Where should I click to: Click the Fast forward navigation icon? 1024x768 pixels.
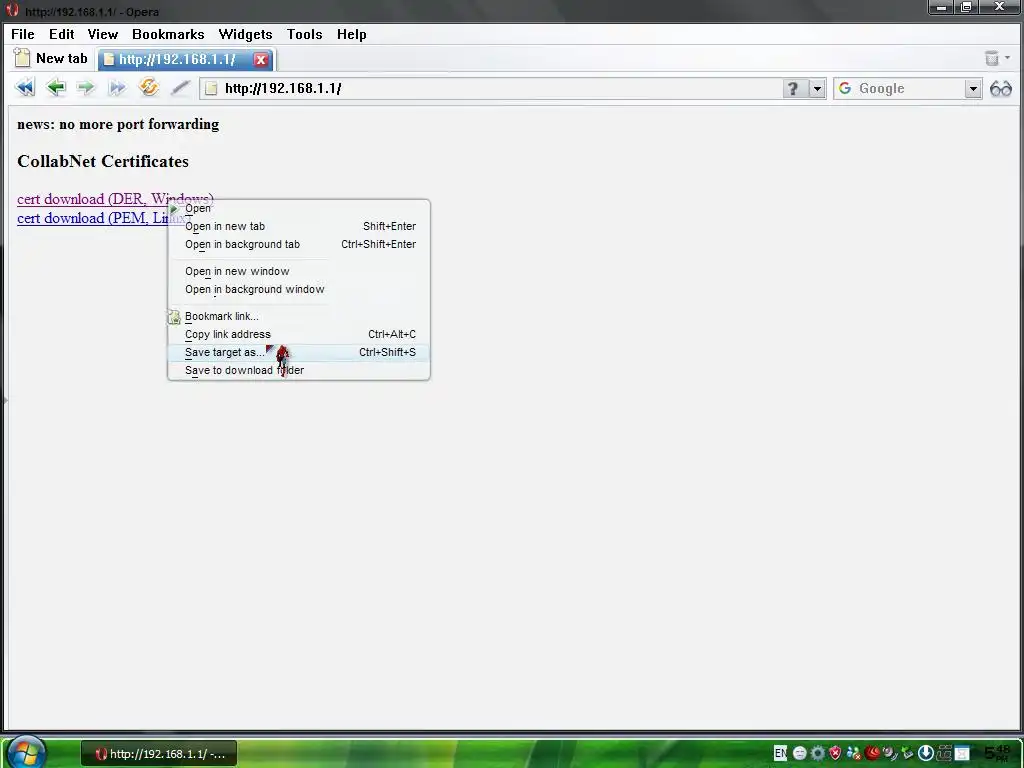tap(117, 88)
